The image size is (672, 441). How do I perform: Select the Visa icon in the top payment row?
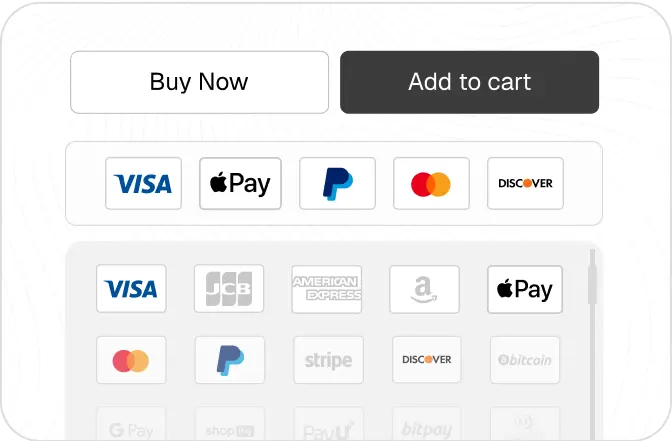pos(143,184)
